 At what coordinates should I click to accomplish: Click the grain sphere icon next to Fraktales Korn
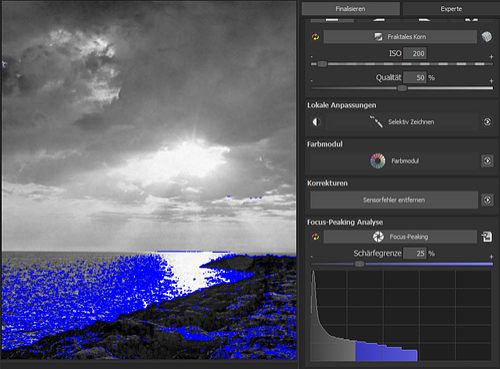tap(487, 37)
